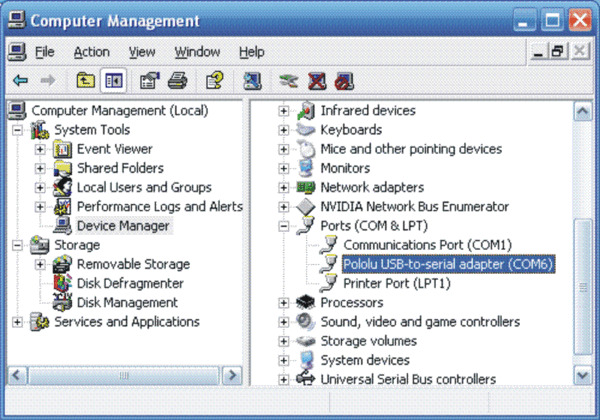Click left pane scroll right arrow
Screen dimensions: 600x420
(x=232, y=375)
